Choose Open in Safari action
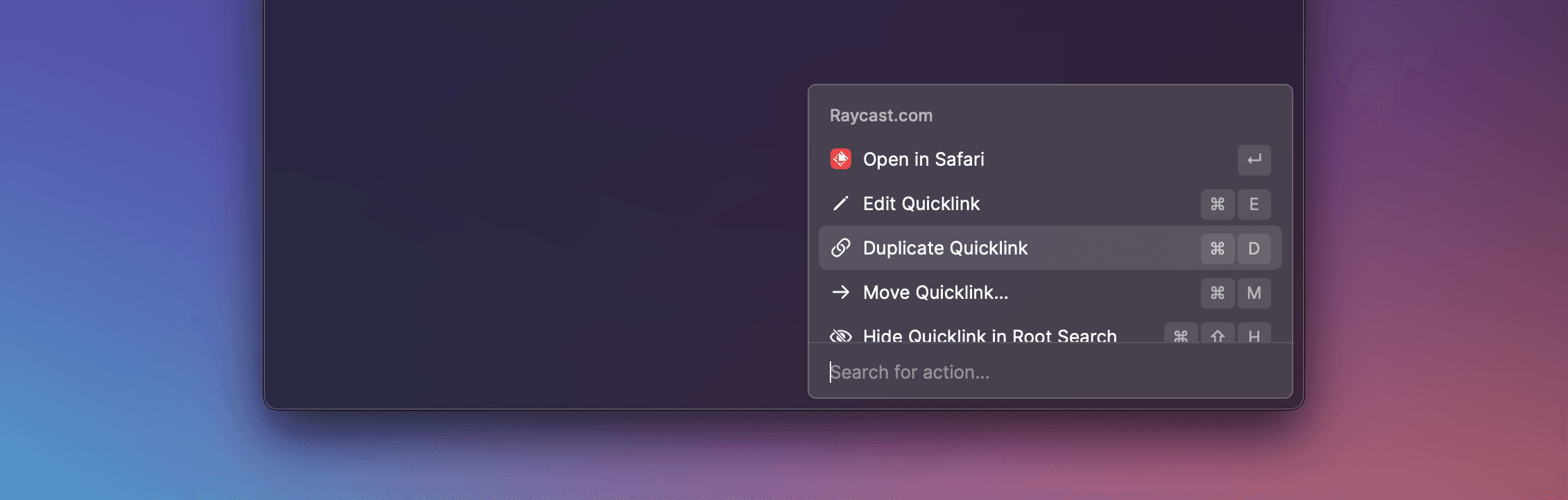Screen dimensions: 1568x500 coord(1050,160)
